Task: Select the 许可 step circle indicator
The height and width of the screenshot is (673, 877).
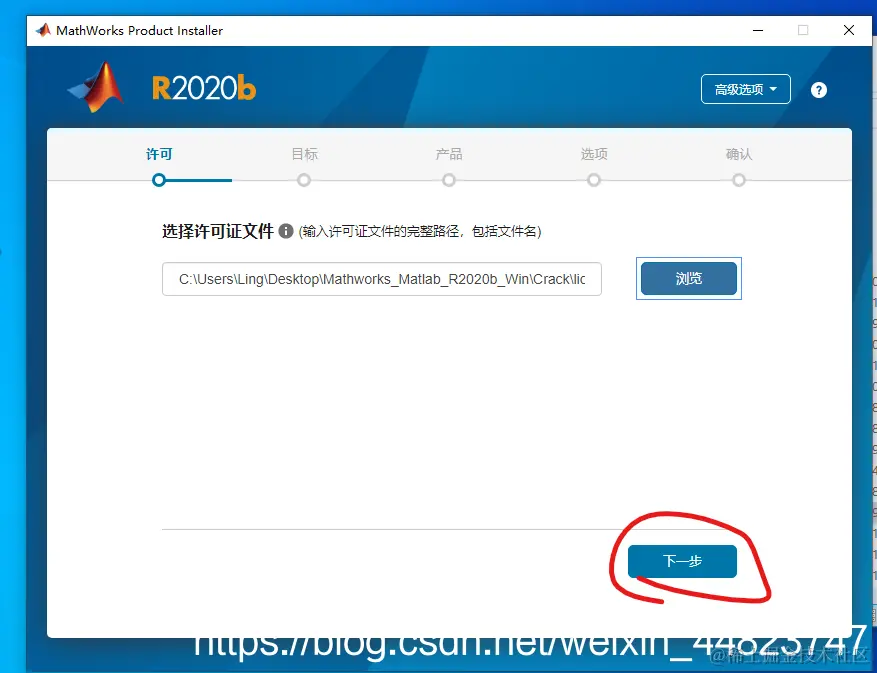Action: coord(159,180)
